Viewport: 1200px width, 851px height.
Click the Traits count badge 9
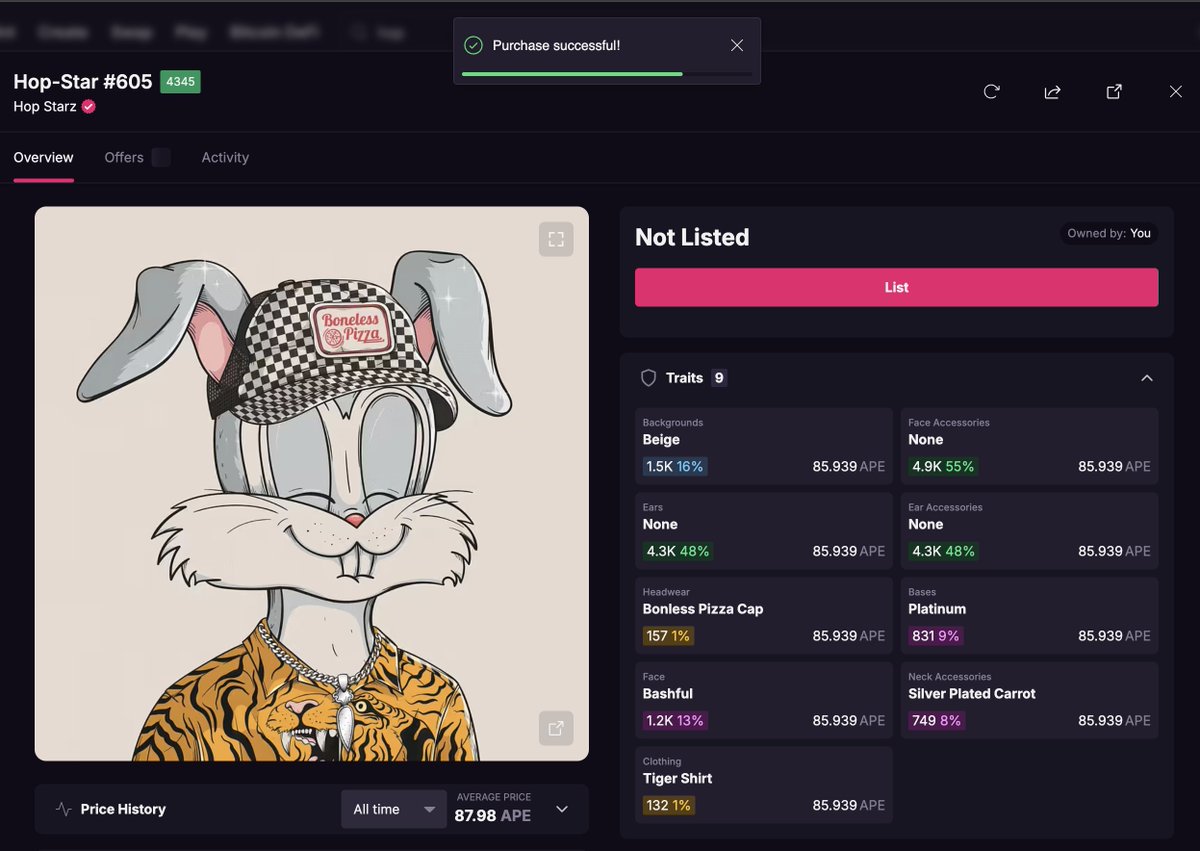coord(719,378)
